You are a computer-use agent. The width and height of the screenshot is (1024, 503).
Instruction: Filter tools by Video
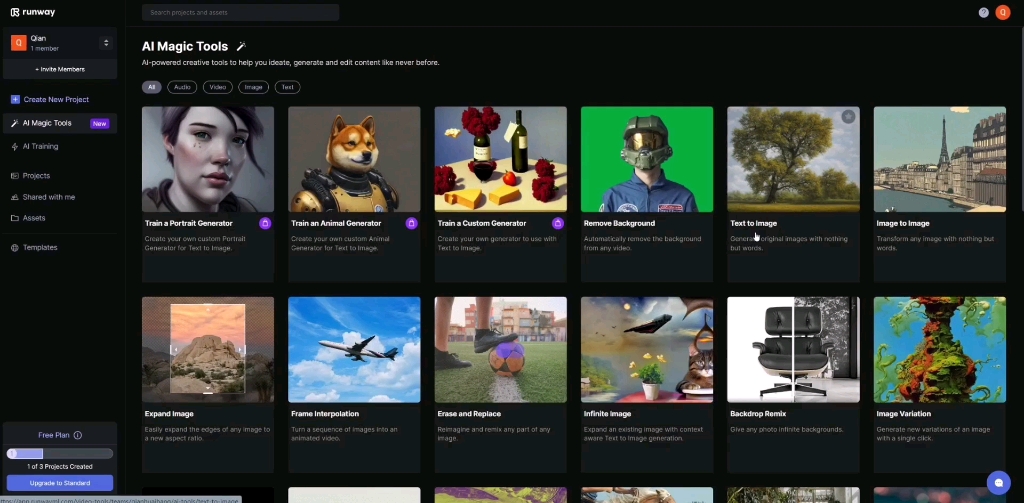coord(217,87)
